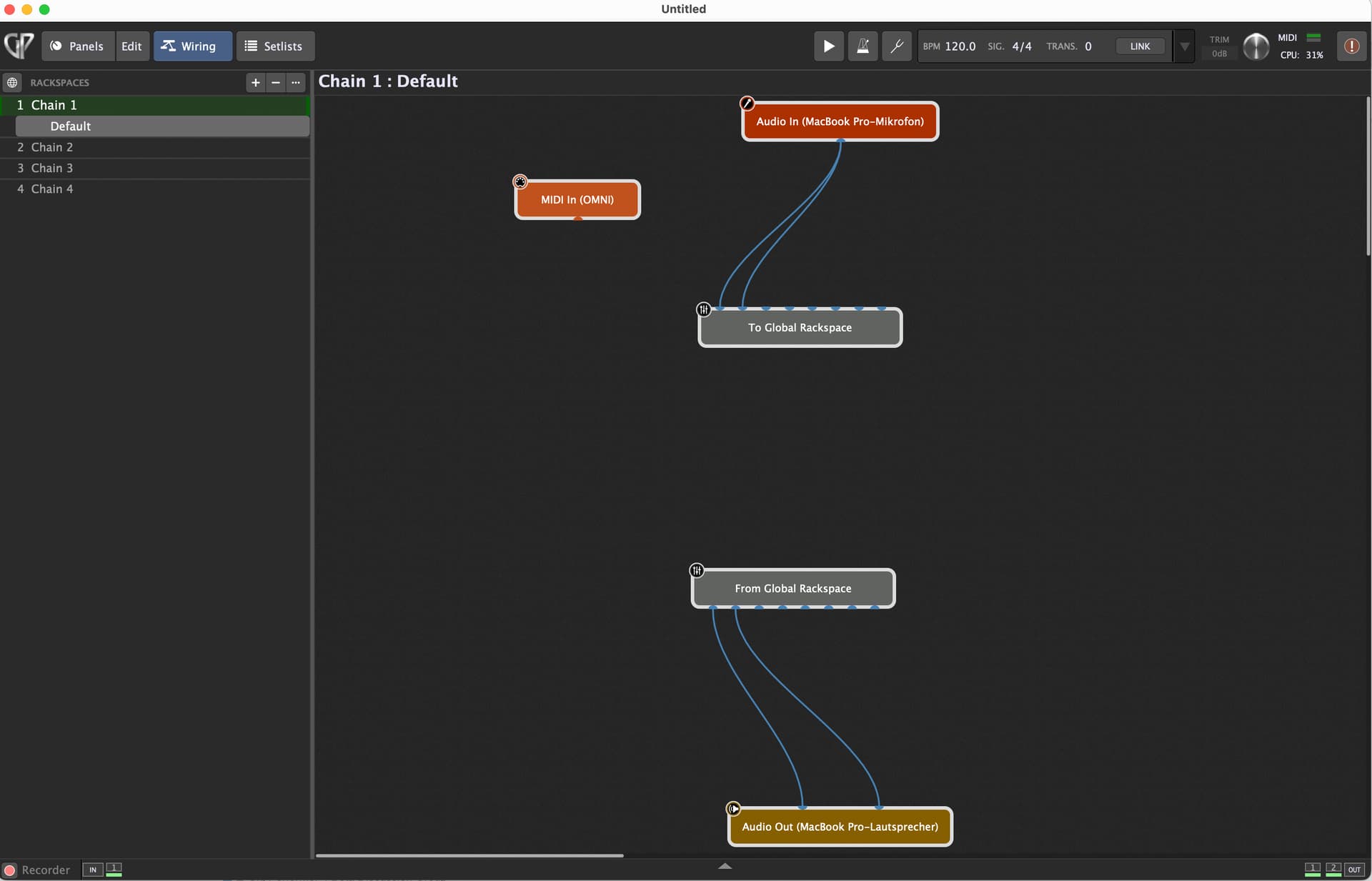Toggle the Recorder record button
Viewport: 1372px width, 881px height.
[x=10, y=870]
